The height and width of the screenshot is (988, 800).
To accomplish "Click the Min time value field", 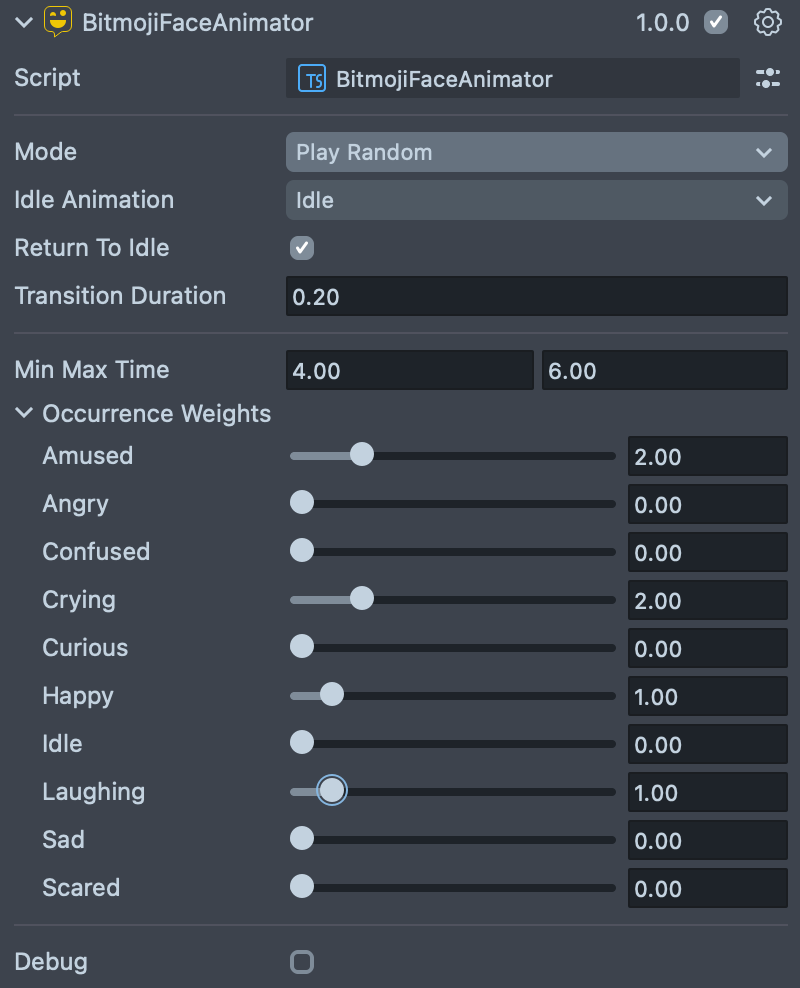I will point(409,370).
